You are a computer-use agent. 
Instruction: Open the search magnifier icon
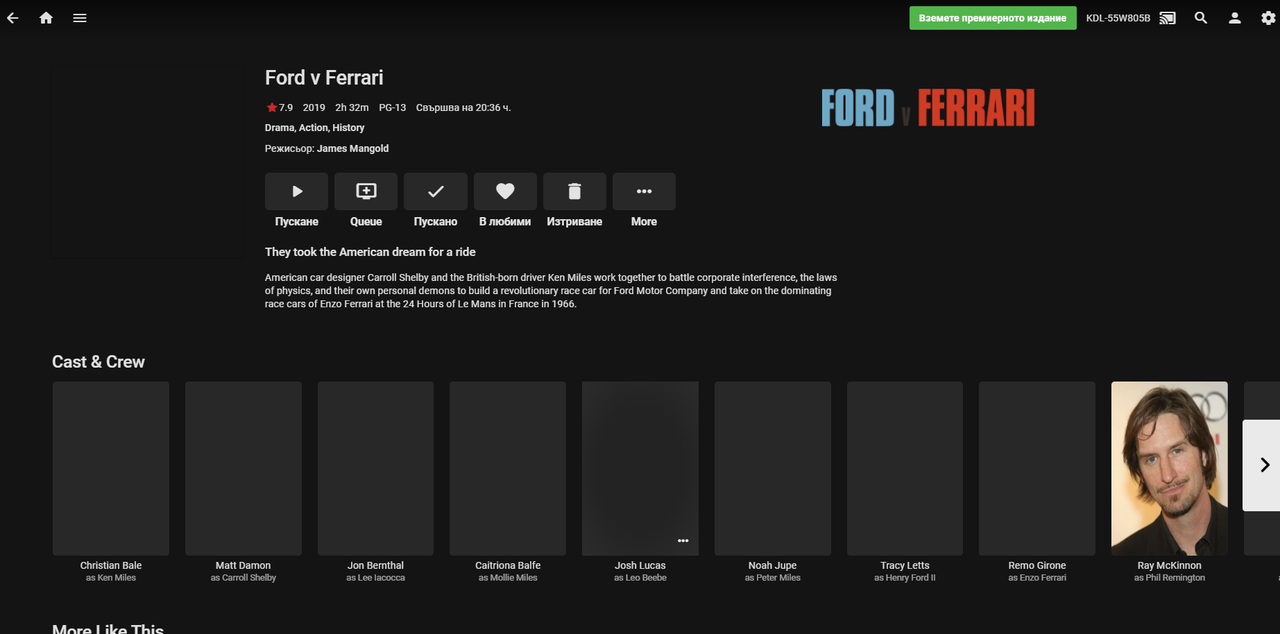(1201, 18)
